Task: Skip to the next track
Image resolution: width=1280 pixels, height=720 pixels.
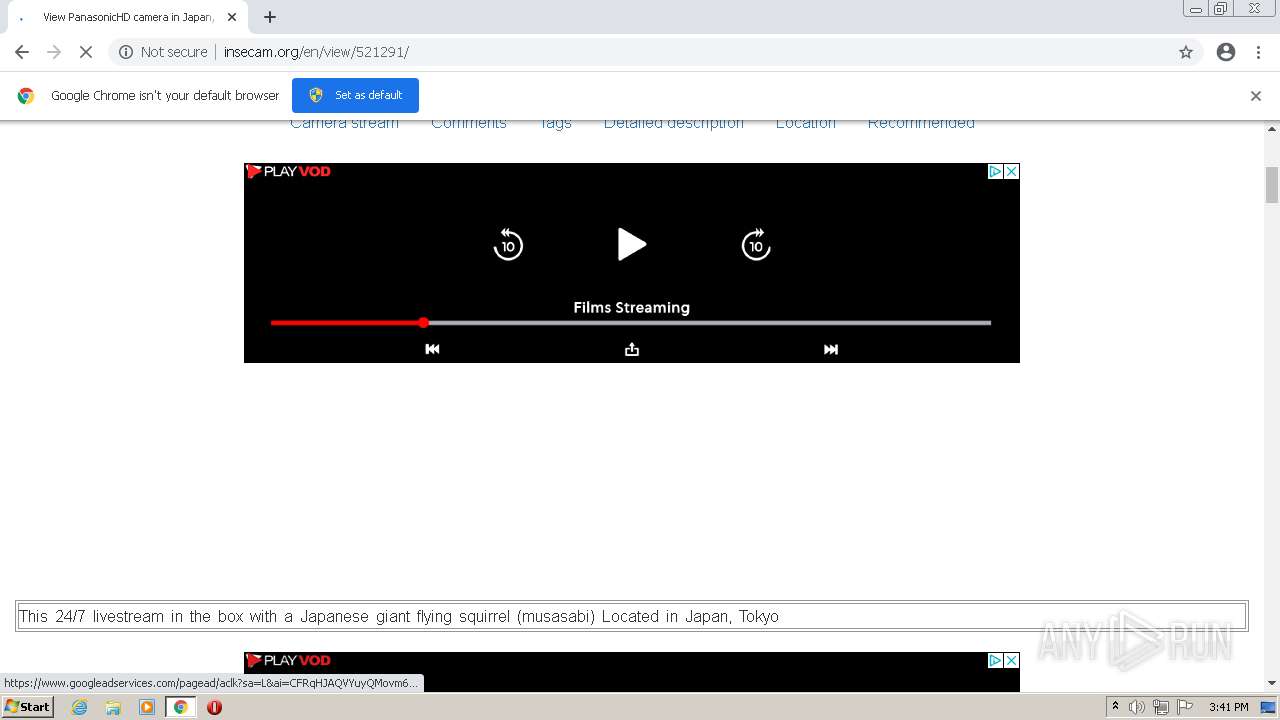Action: 831,349
